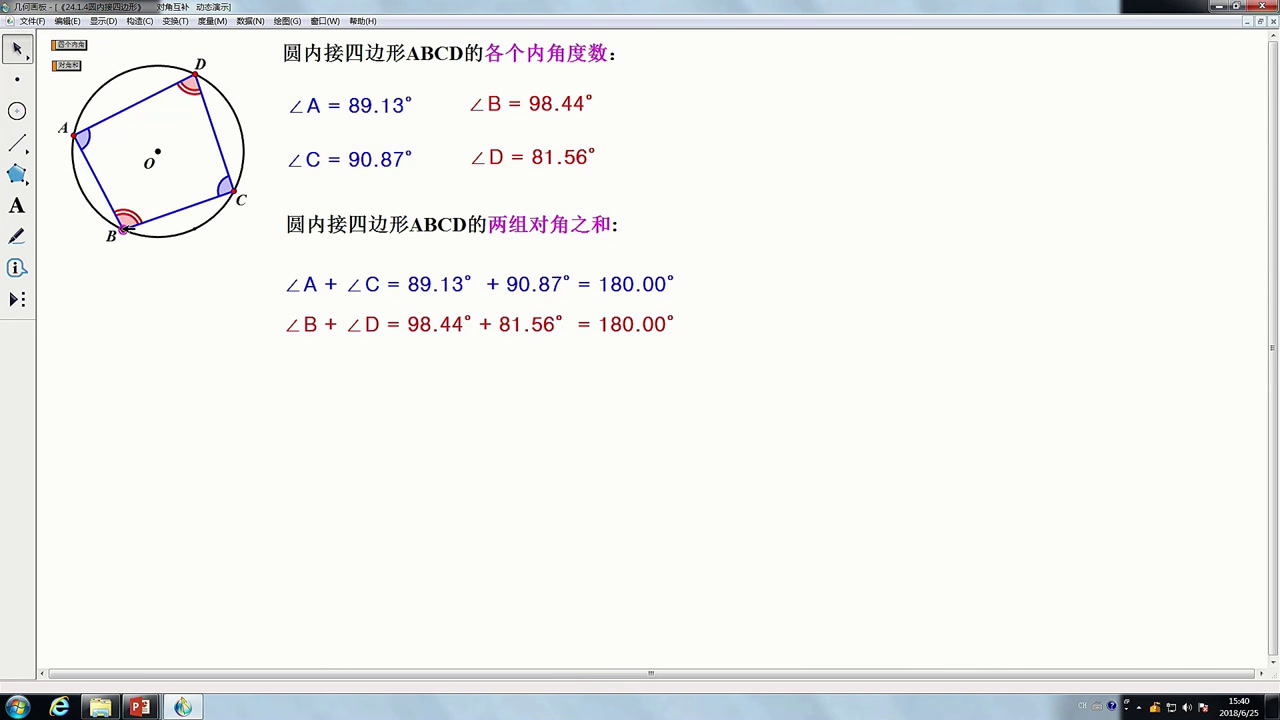The height and width of the screenshot is (720, 1280).
Task: Click horizontal scrollbar right arrow
Action: click(1262, 673)
